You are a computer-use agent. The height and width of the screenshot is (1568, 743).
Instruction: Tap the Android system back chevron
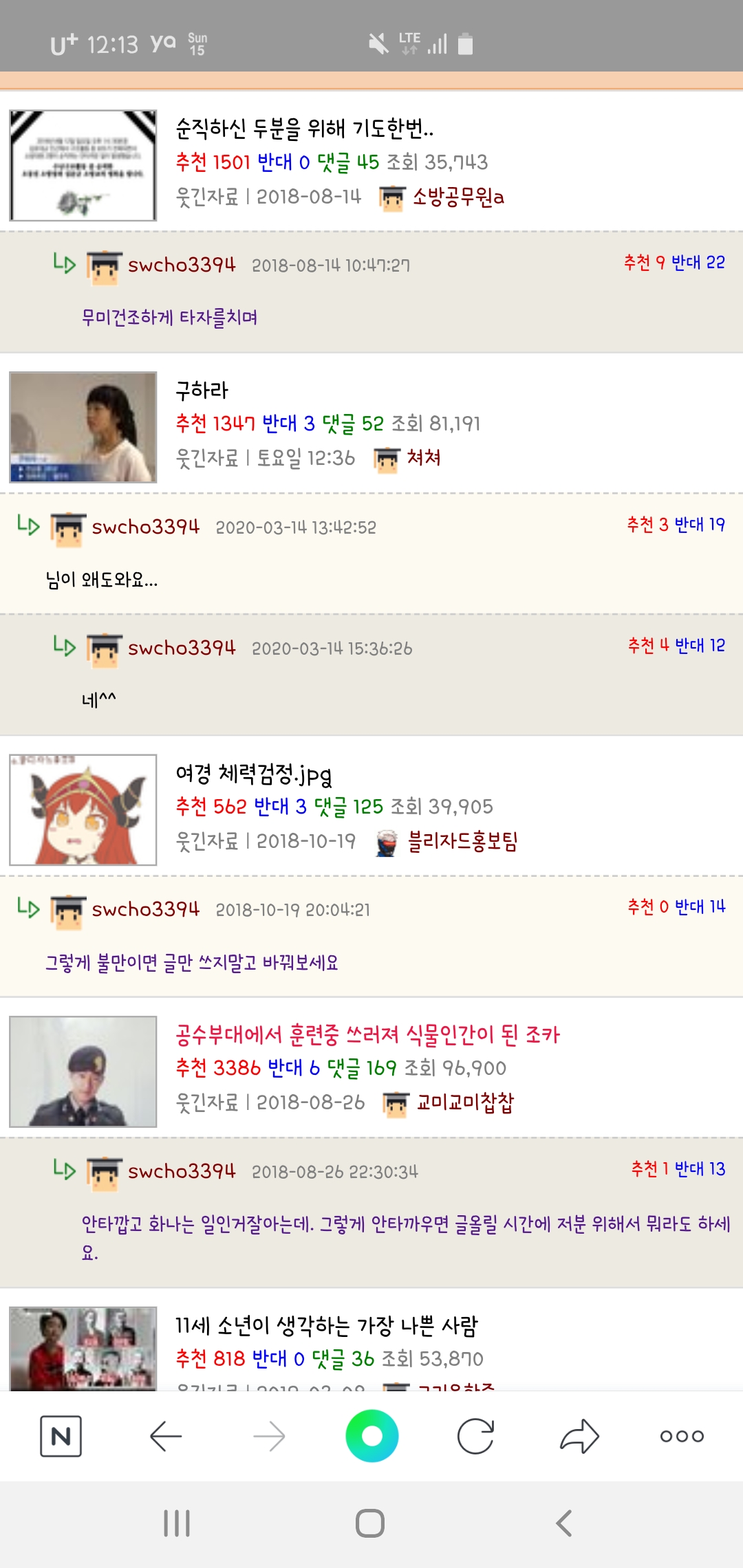[x=564, y=1523]
